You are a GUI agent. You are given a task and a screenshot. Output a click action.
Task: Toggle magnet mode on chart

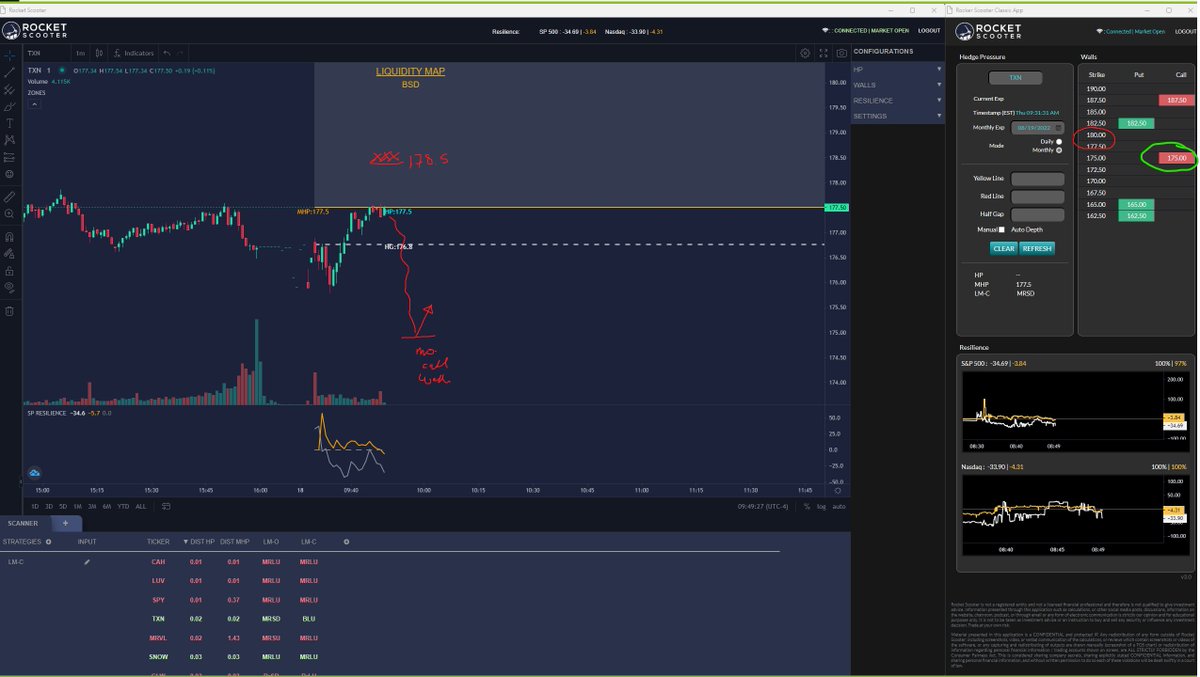coord(9,237)
